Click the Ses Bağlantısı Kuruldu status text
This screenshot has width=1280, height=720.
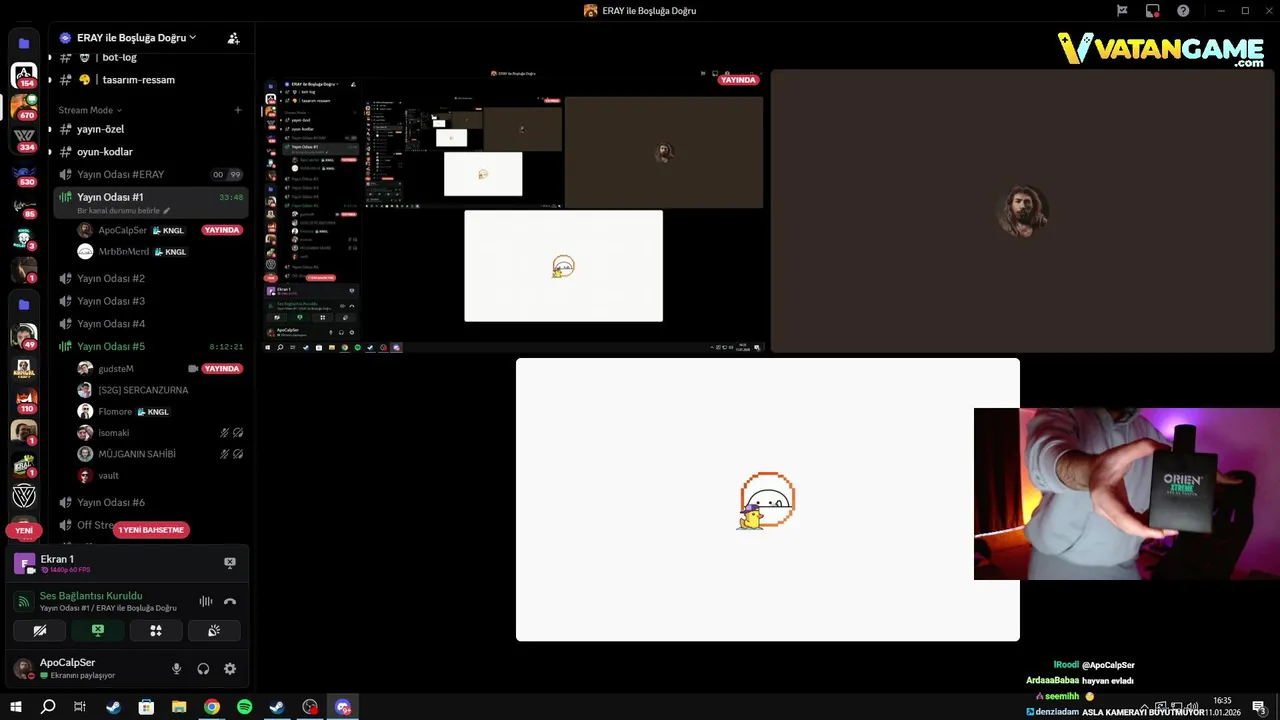[x=91, y=596]
